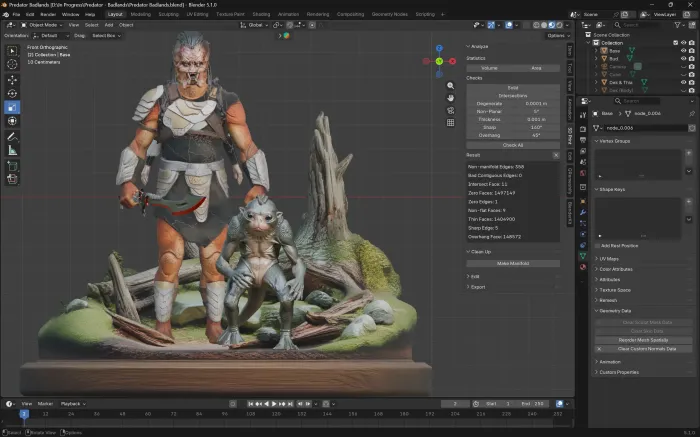Pin the properties context with pin icon
The image size is (700, 437).
692,114
